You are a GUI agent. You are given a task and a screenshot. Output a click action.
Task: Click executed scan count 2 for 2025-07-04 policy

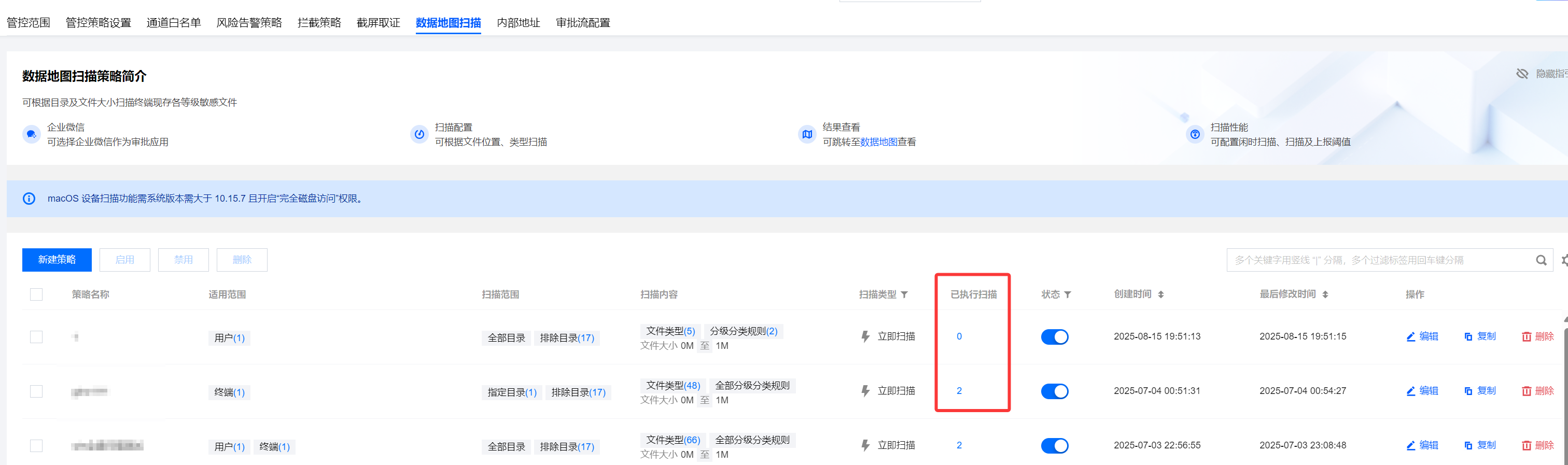(x=959, y=391)
